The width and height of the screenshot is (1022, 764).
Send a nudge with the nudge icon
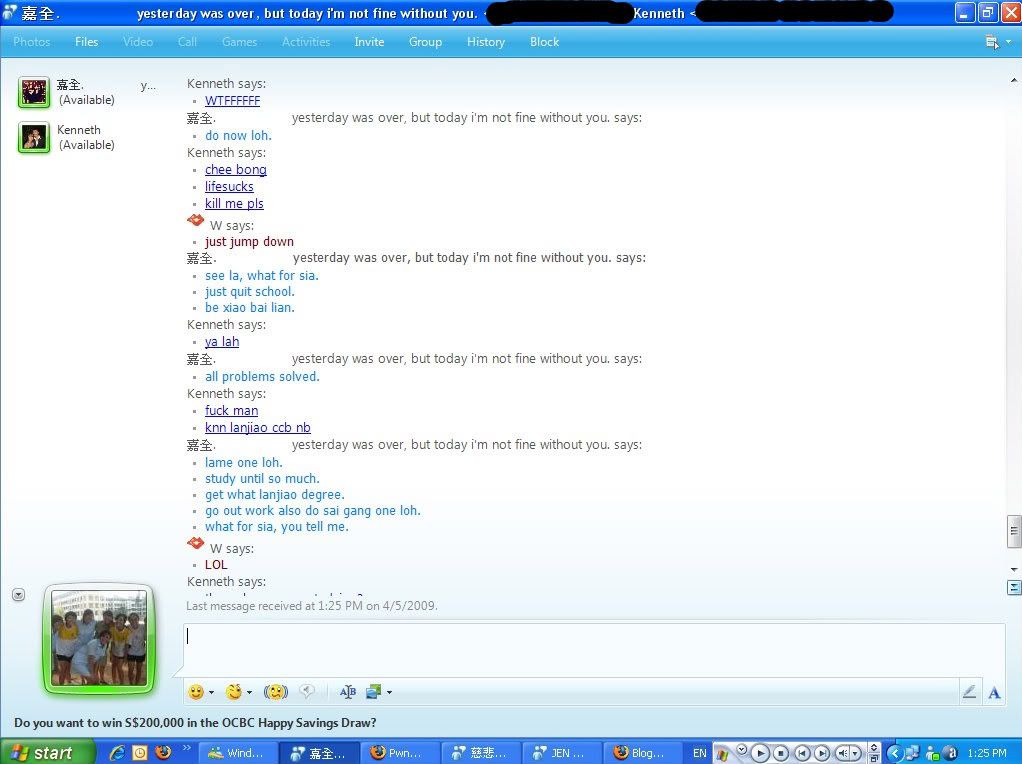point(275,692)
